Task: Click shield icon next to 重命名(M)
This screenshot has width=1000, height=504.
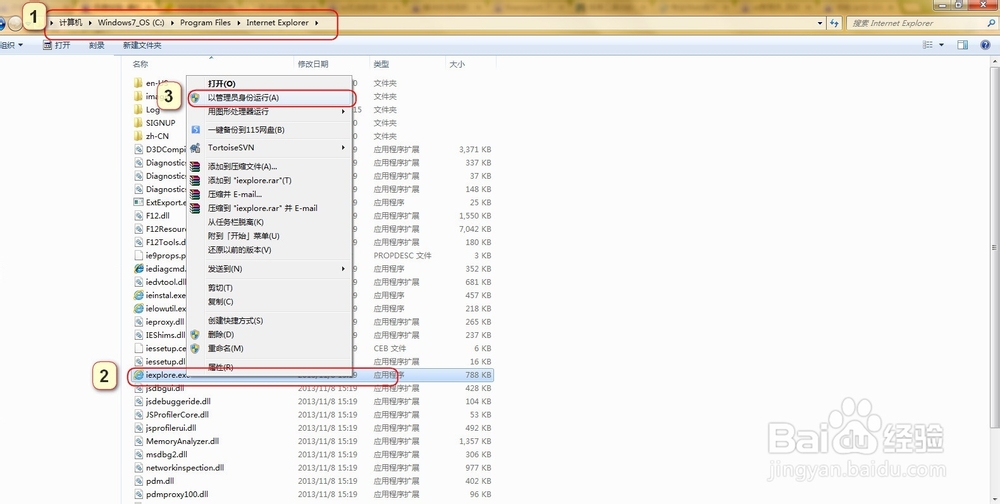Action: [195, 348]
